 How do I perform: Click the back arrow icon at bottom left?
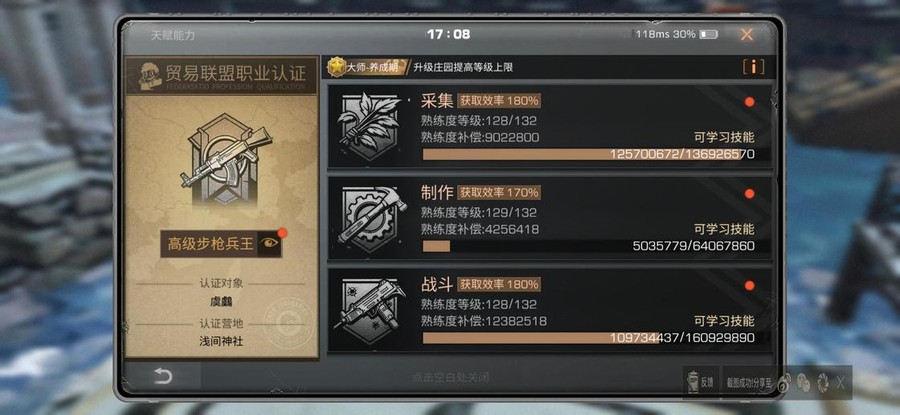[x=163, y=376]
